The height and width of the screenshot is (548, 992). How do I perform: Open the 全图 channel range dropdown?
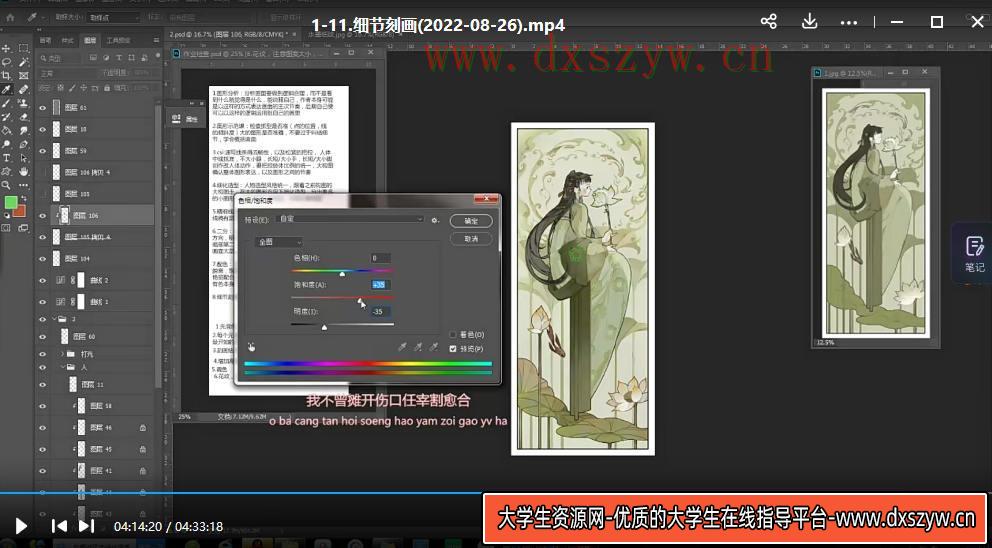click(278, 242)
